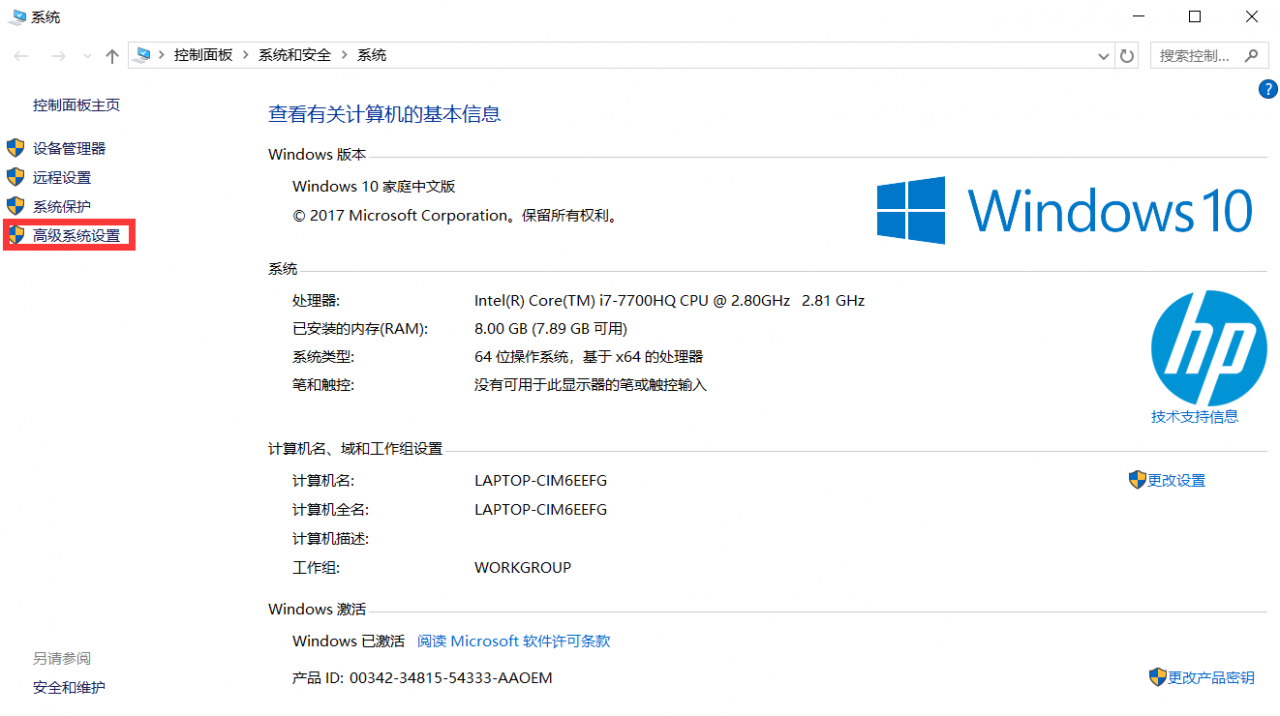Viewport: 1280px width, 716px height.
Task: Open 高级系统设置 link
Action: 76,236
